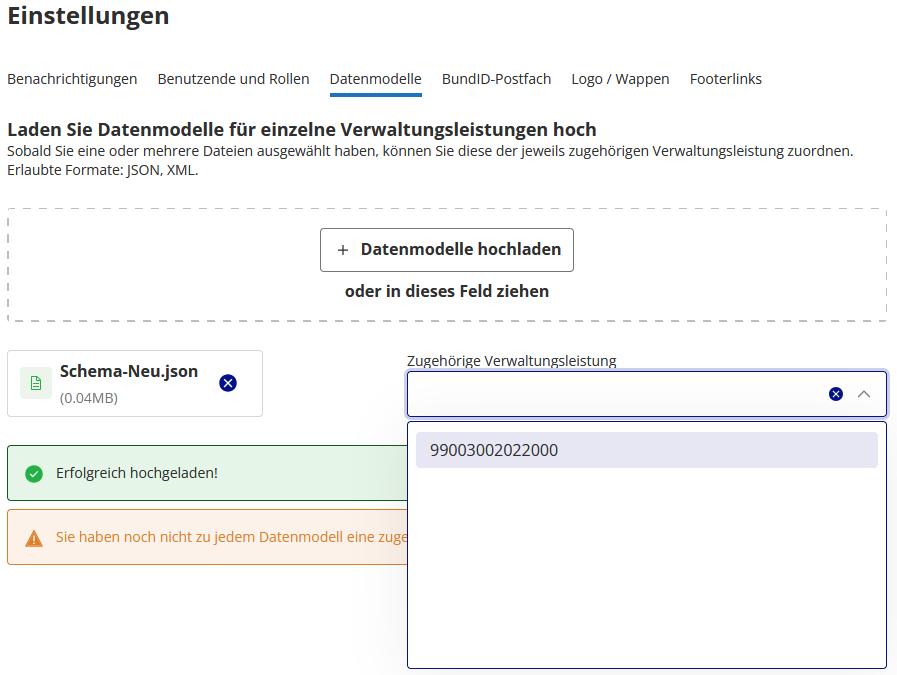Image resolution: width=897 pixels, height=675 pixels.
Task: Open the Logo / Wappen tab
Action: 620,79
